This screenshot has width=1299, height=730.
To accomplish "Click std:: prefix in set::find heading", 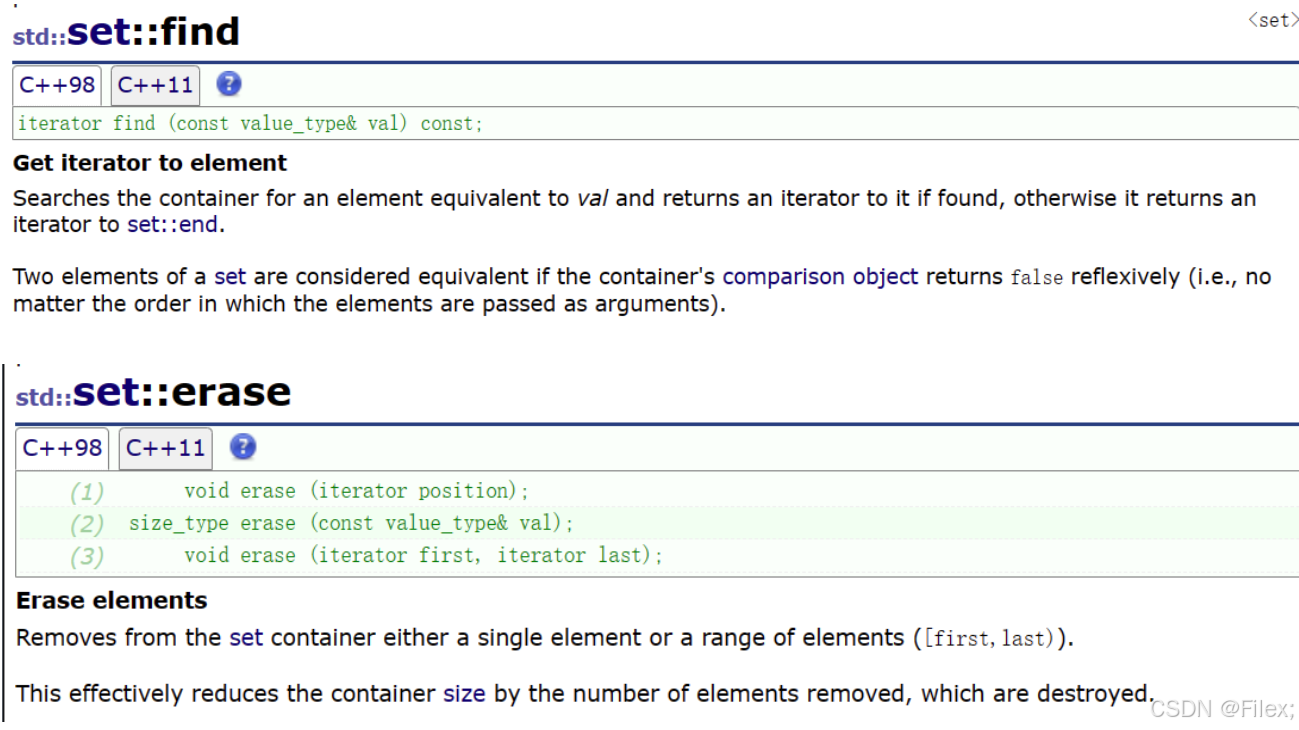I will [x=39, y=38].
